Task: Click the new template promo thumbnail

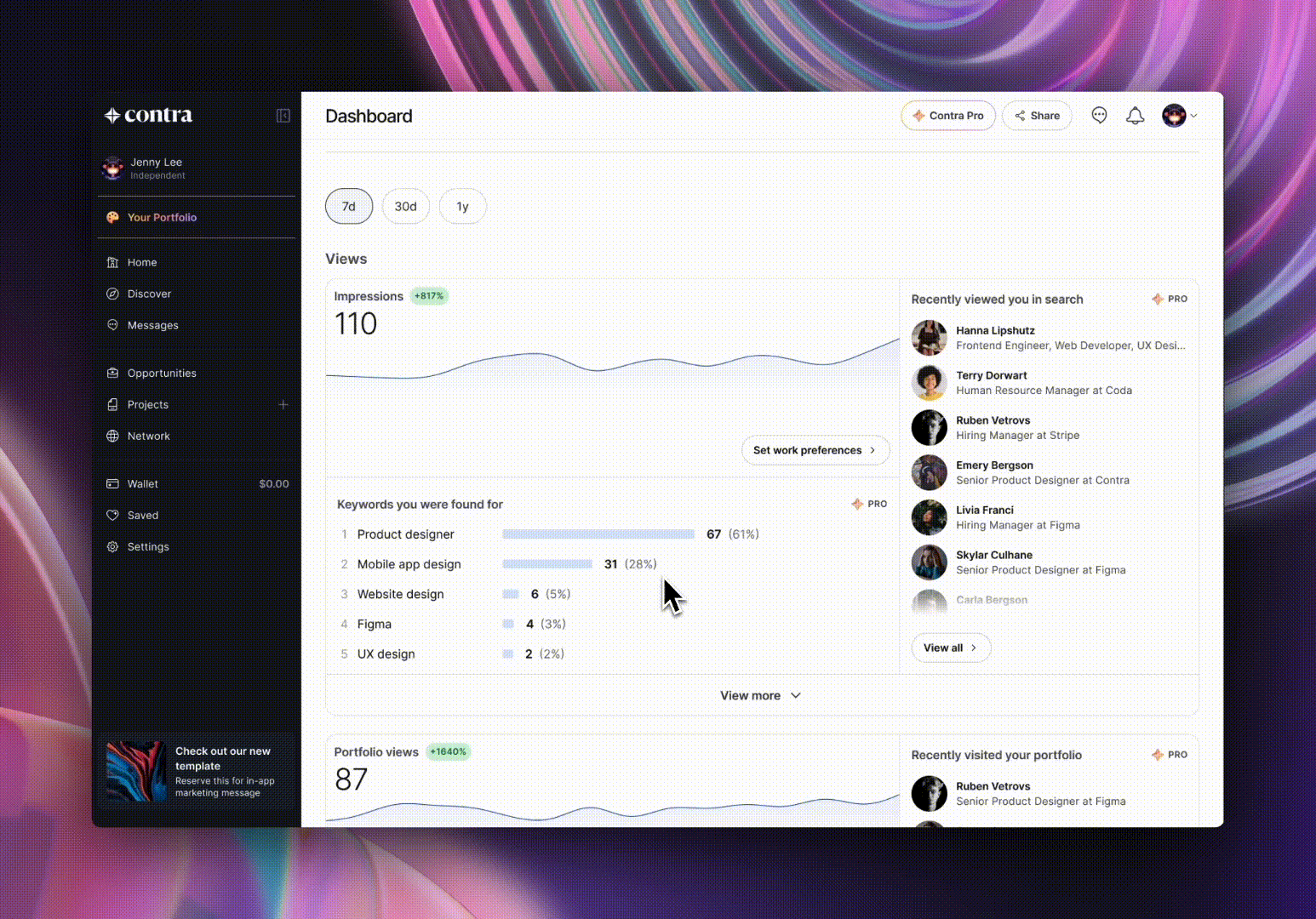Action: pos(136,772)
